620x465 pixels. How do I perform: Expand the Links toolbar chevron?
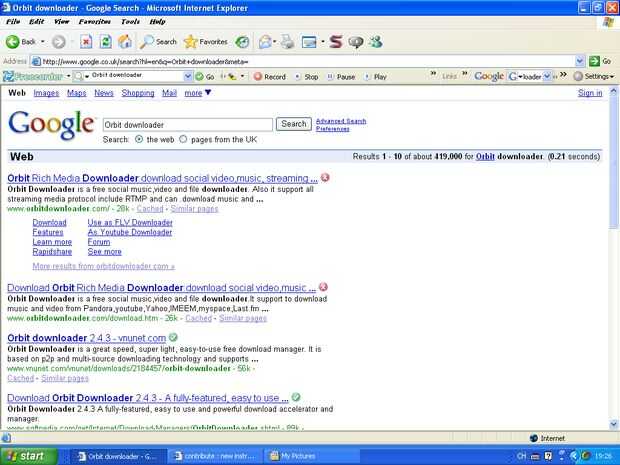point(465,74)
